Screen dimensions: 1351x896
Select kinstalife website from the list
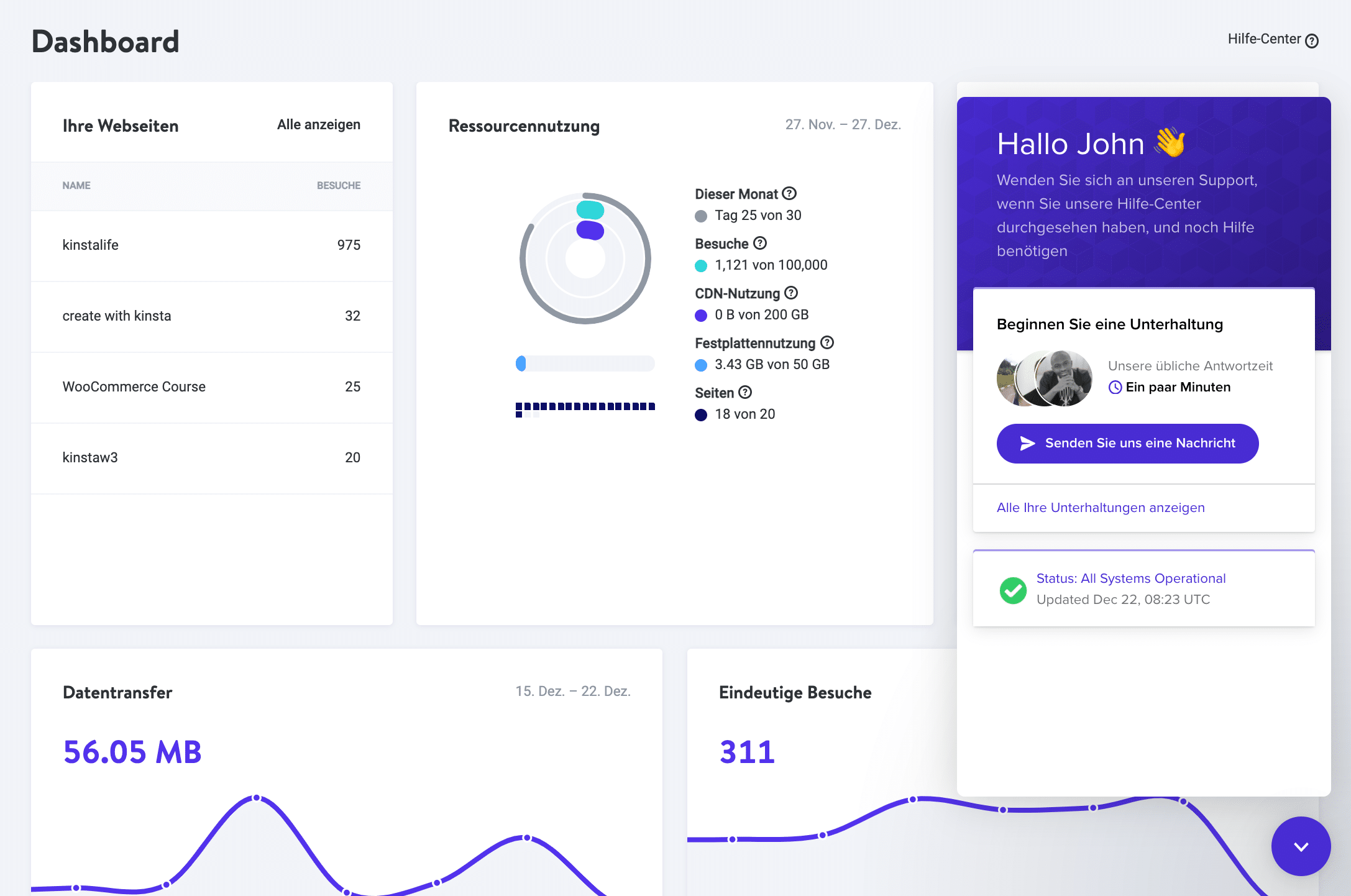[x=90, y=245]
